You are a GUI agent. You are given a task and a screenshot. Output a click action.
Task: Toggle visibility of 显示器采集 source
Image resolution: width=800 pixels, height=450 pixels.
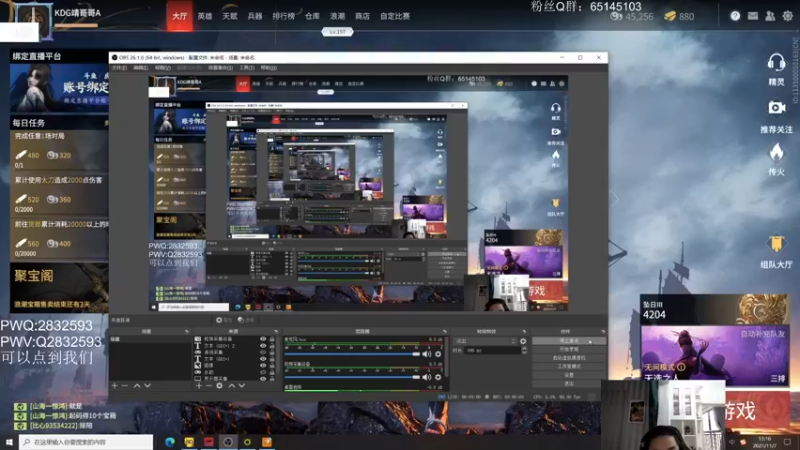tap(263, 379)
